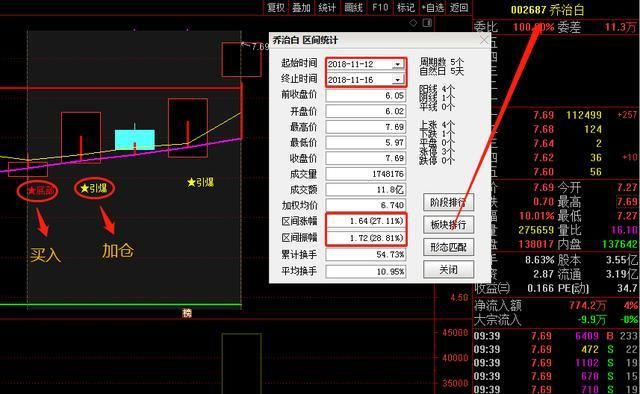This screenshot has width=640, height=394.
Task: Select the 累计换手 value 54.73%
Action: [x=366, y=255]
